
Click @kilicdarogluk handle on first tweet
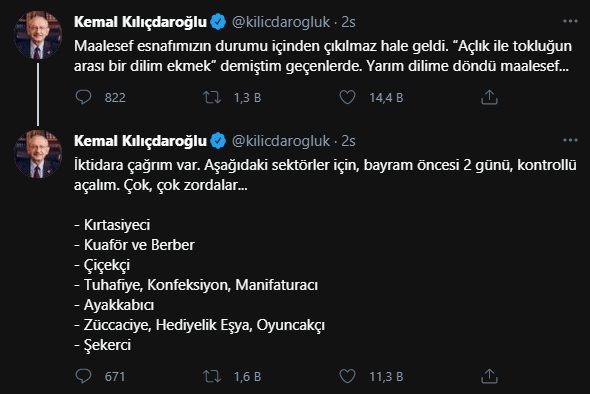(x=281, y=22)
